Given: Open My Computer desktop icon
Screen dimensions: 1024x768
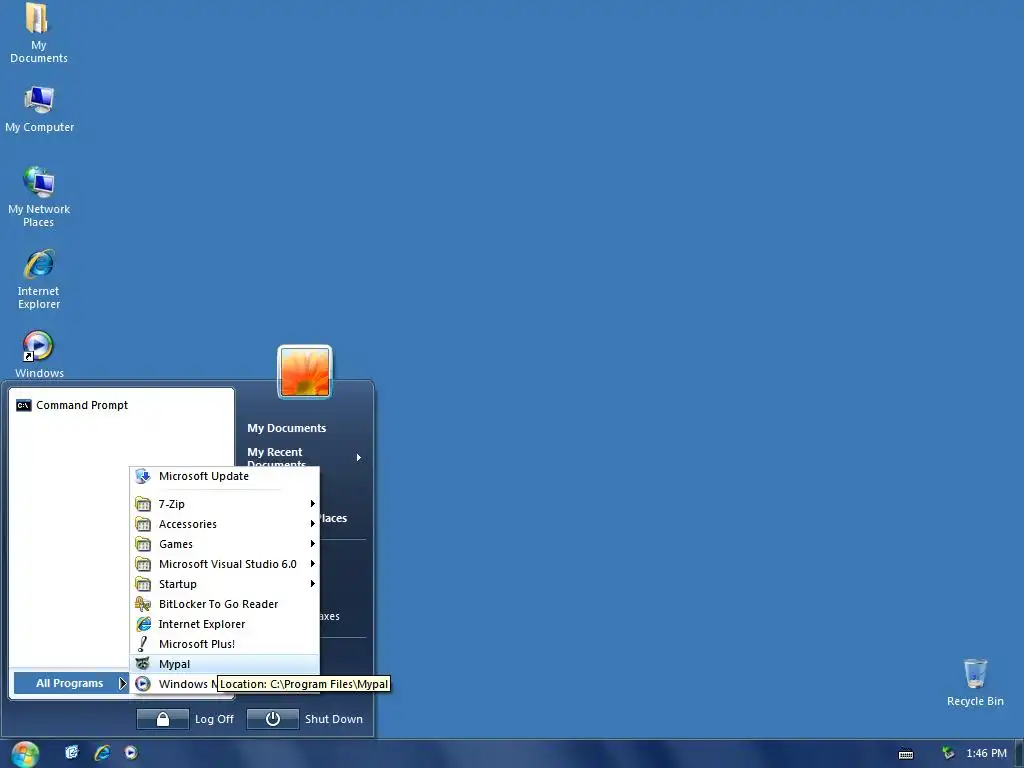Looking at the screenshot, I should pyautogui.click(x=39, y=110).
